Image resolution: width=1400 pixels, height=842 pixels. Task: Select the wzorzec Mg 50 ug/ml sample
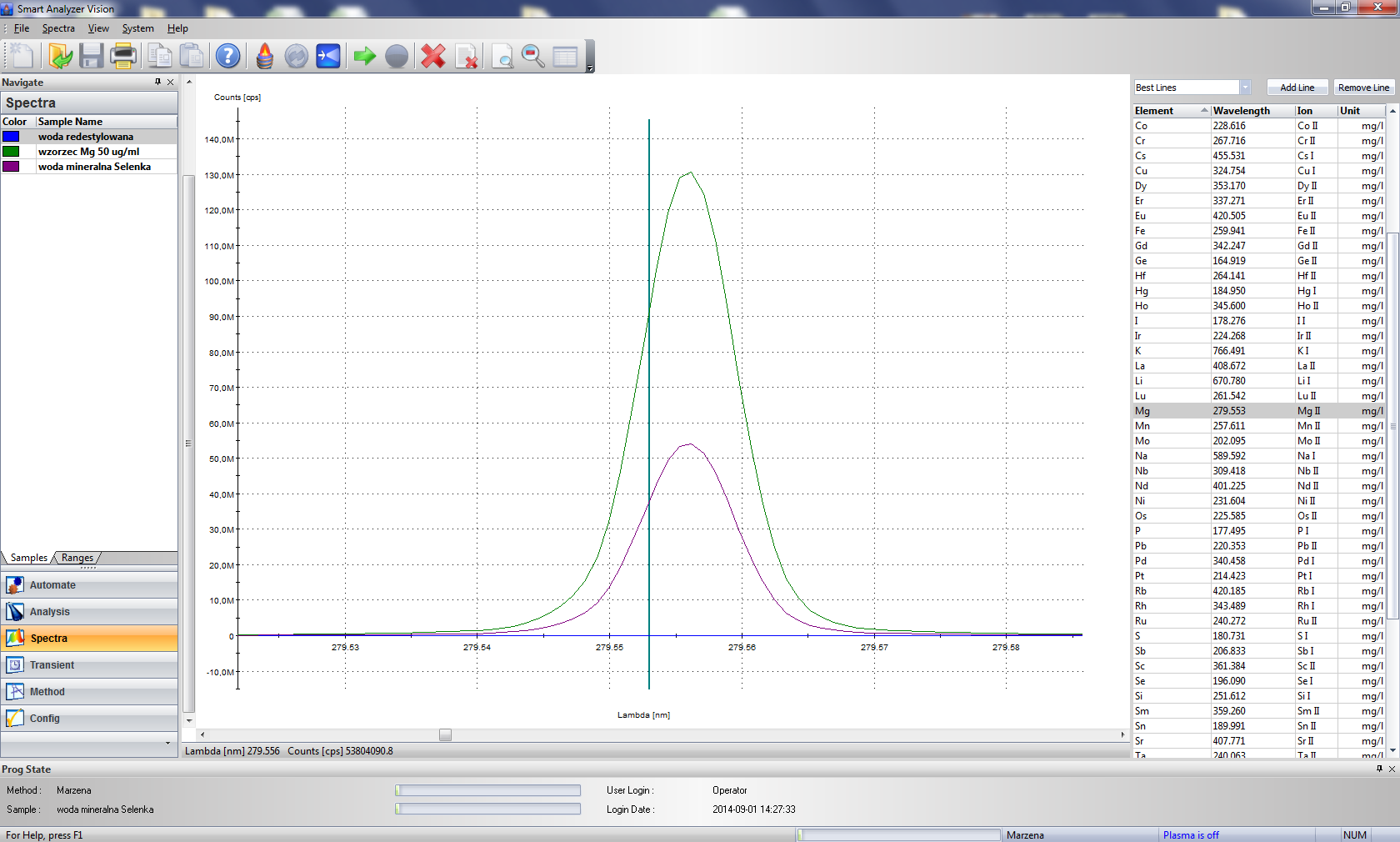tap(88, 152)
